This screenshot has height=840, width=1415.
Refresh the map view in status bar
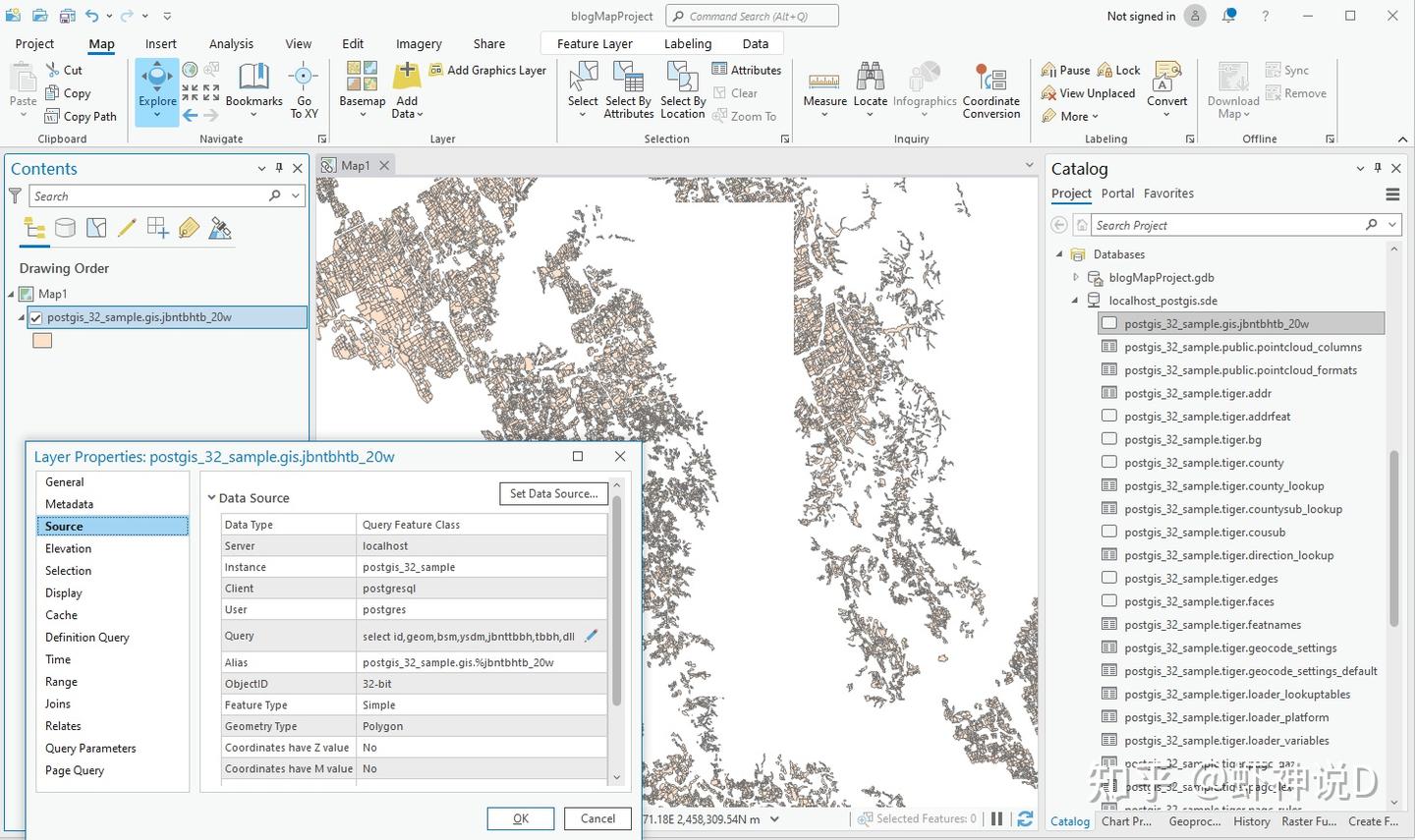(1025, 818)
